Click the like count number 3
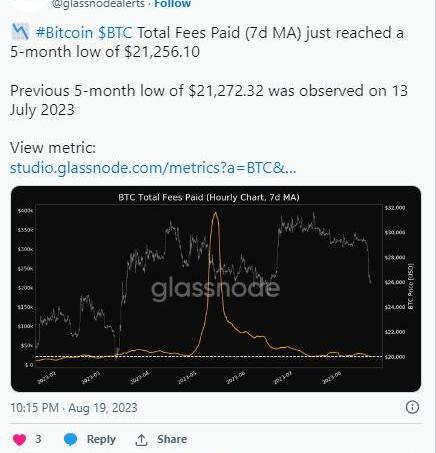Viewport: 436px width, 453px height. [x=38, y=439]
